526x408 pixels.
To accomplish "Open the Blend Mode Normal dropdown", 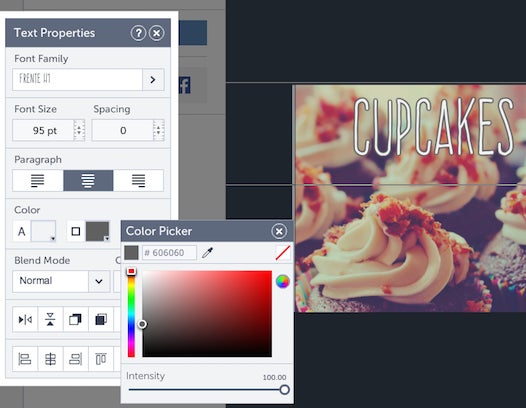I will click(x=61, y=281).
